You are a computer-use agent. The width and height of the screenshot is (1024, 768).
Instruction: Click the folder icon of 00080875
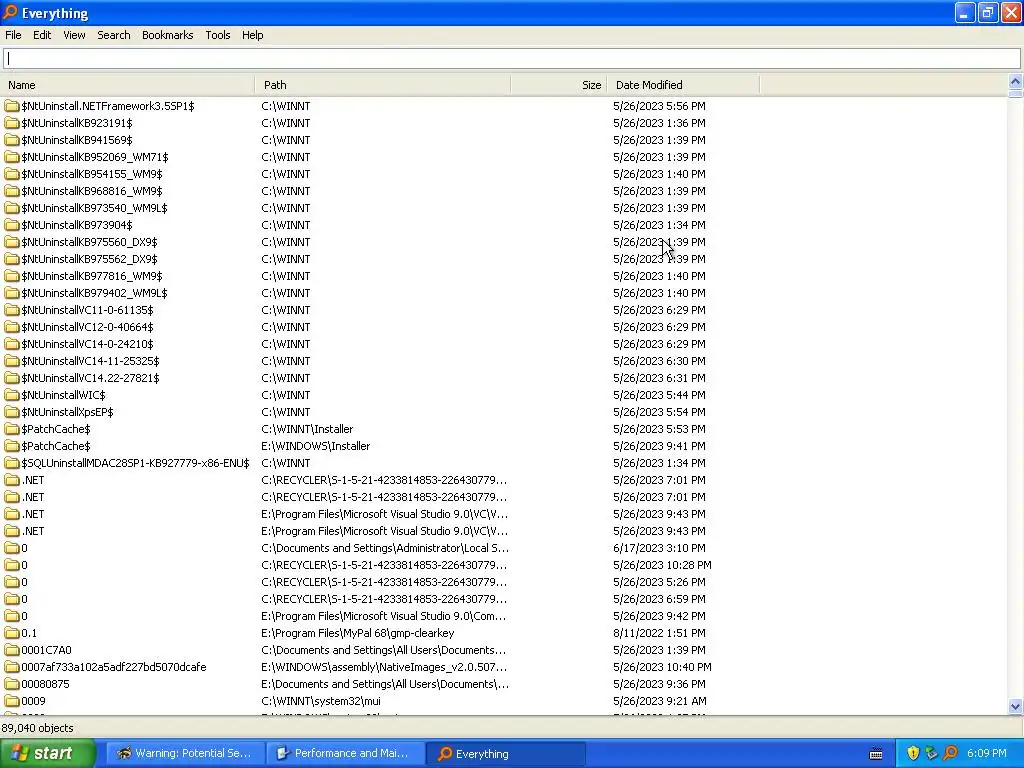pyautogui.click(x=12, y=684)
